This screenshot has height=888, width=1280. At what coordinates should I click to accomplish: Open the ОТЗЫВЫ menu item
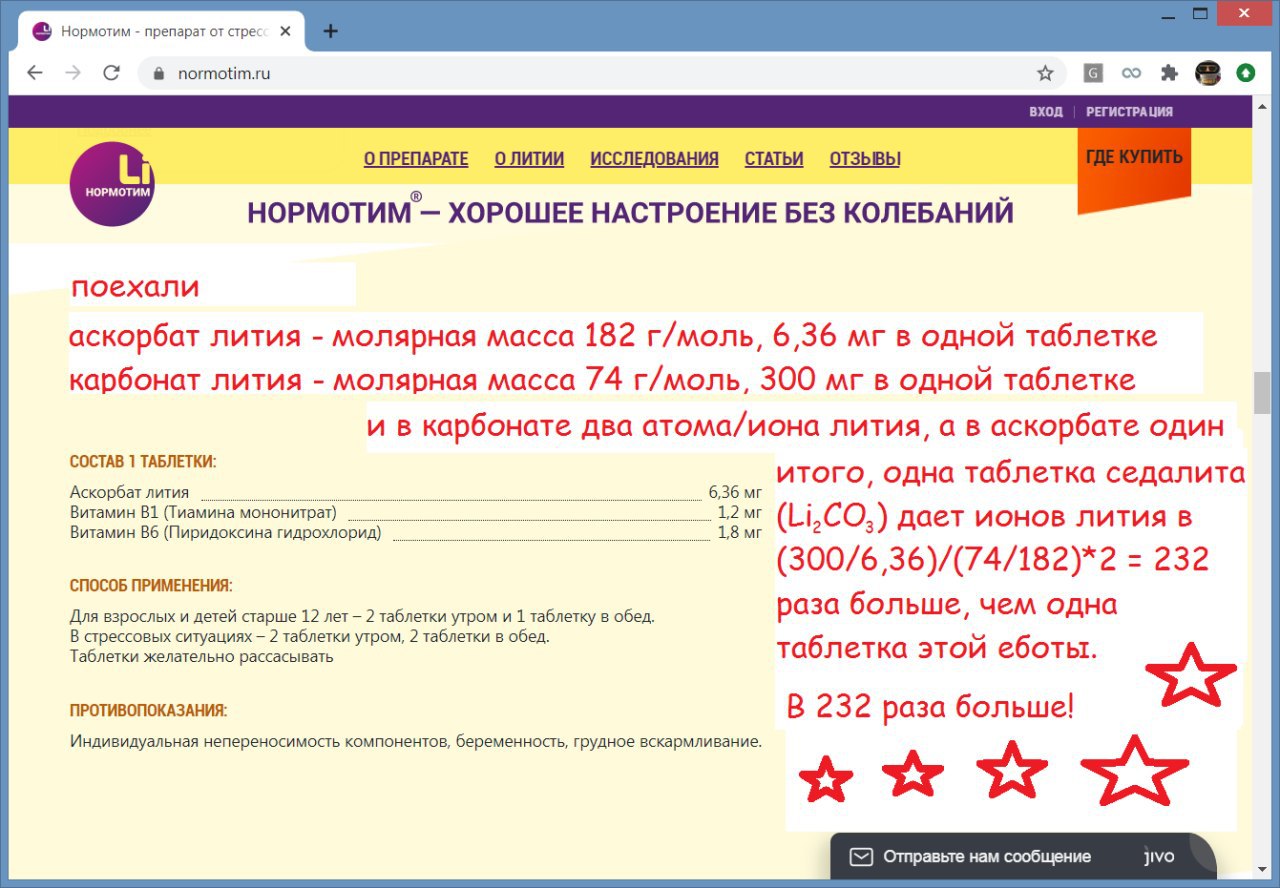click(x=865, y=159)
